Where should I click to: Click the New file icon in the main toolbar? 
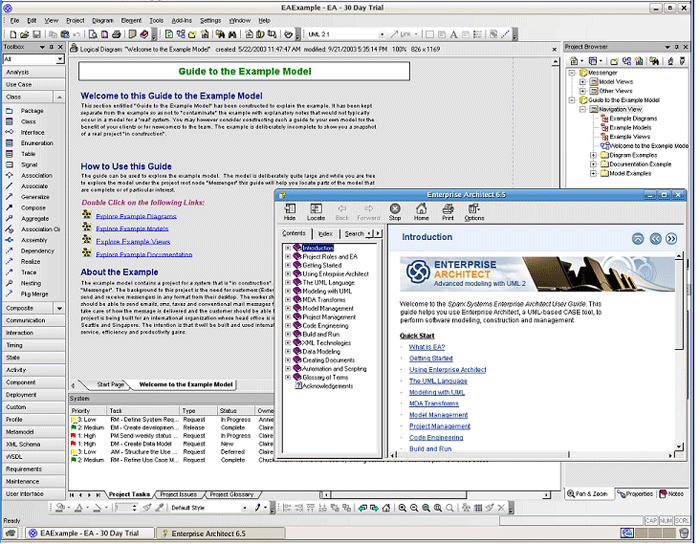click(x=13, y=34)
